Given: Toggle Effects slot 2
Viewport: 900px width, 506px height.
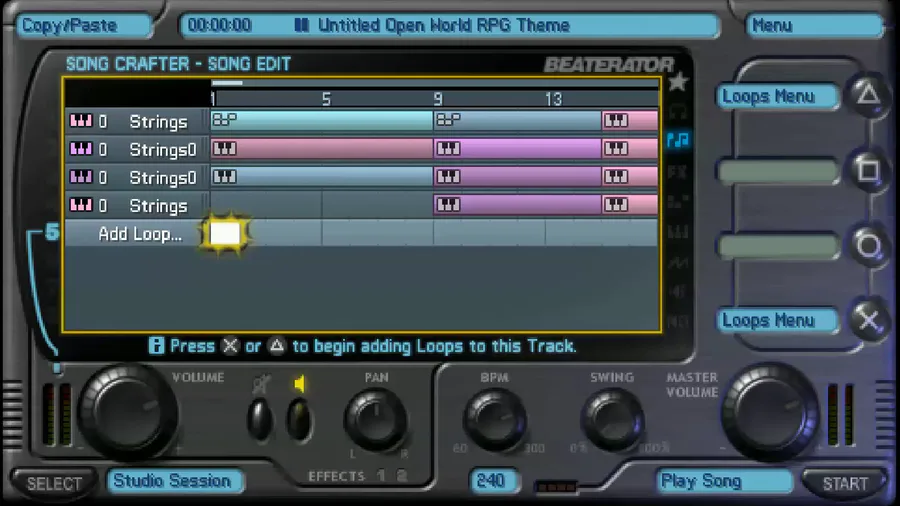Looking at the screenshot, I should (x=402, y=476).
